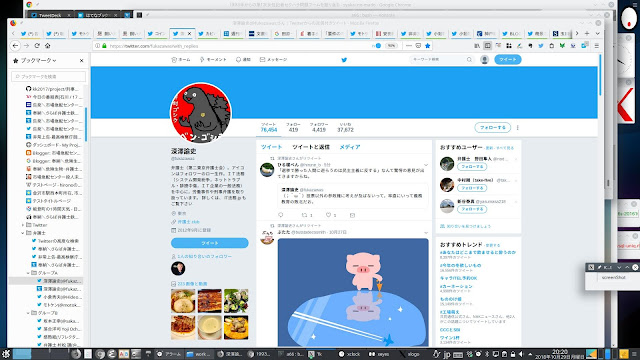640x360 pixels.
Task: Open the Twitter 通知 notifications item
Action: pyautogui.click(x=243, y=60)
